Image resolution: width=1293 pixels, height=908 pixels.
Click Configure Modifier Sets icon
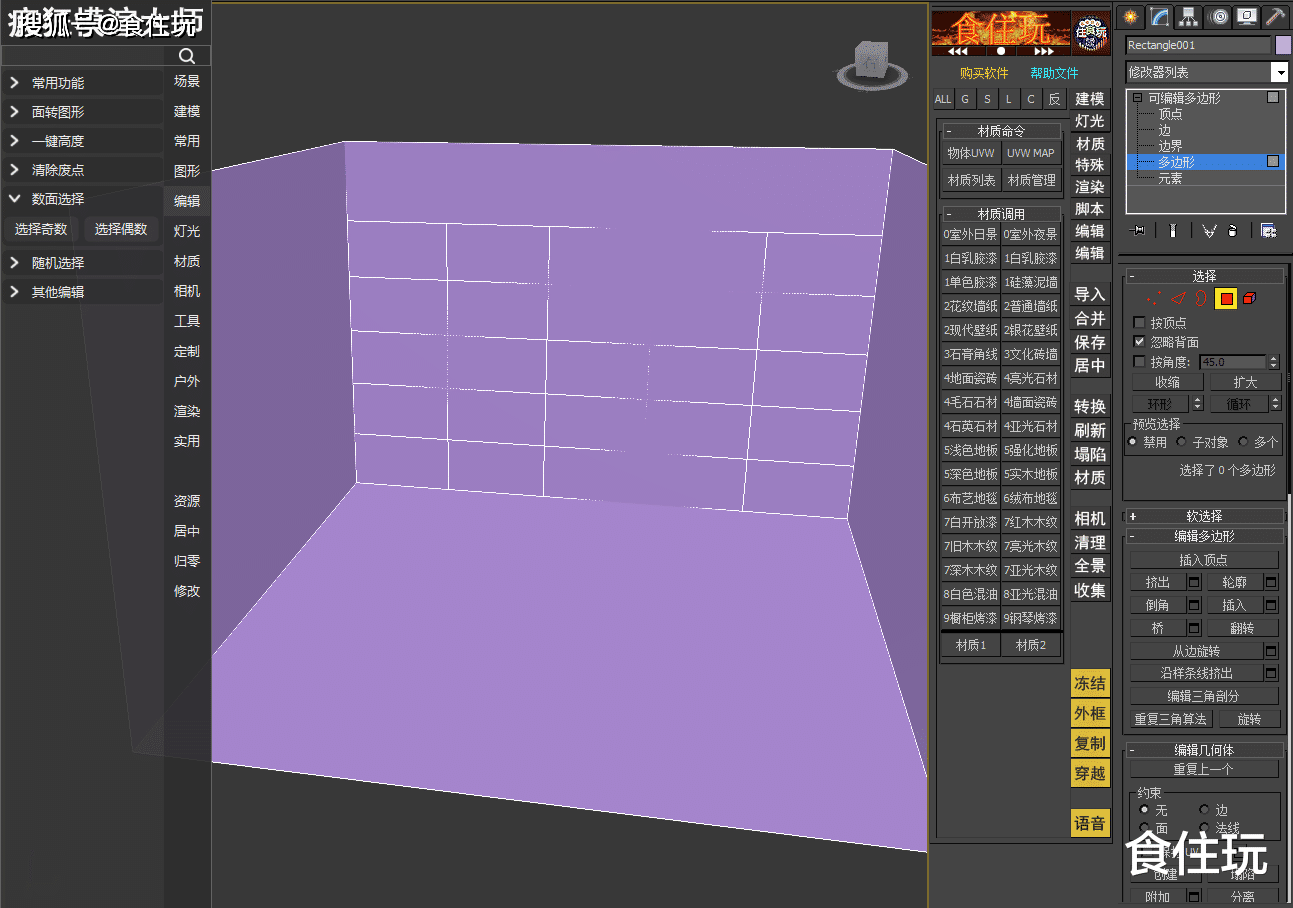pyautogui.click(x=1268, y=230)
